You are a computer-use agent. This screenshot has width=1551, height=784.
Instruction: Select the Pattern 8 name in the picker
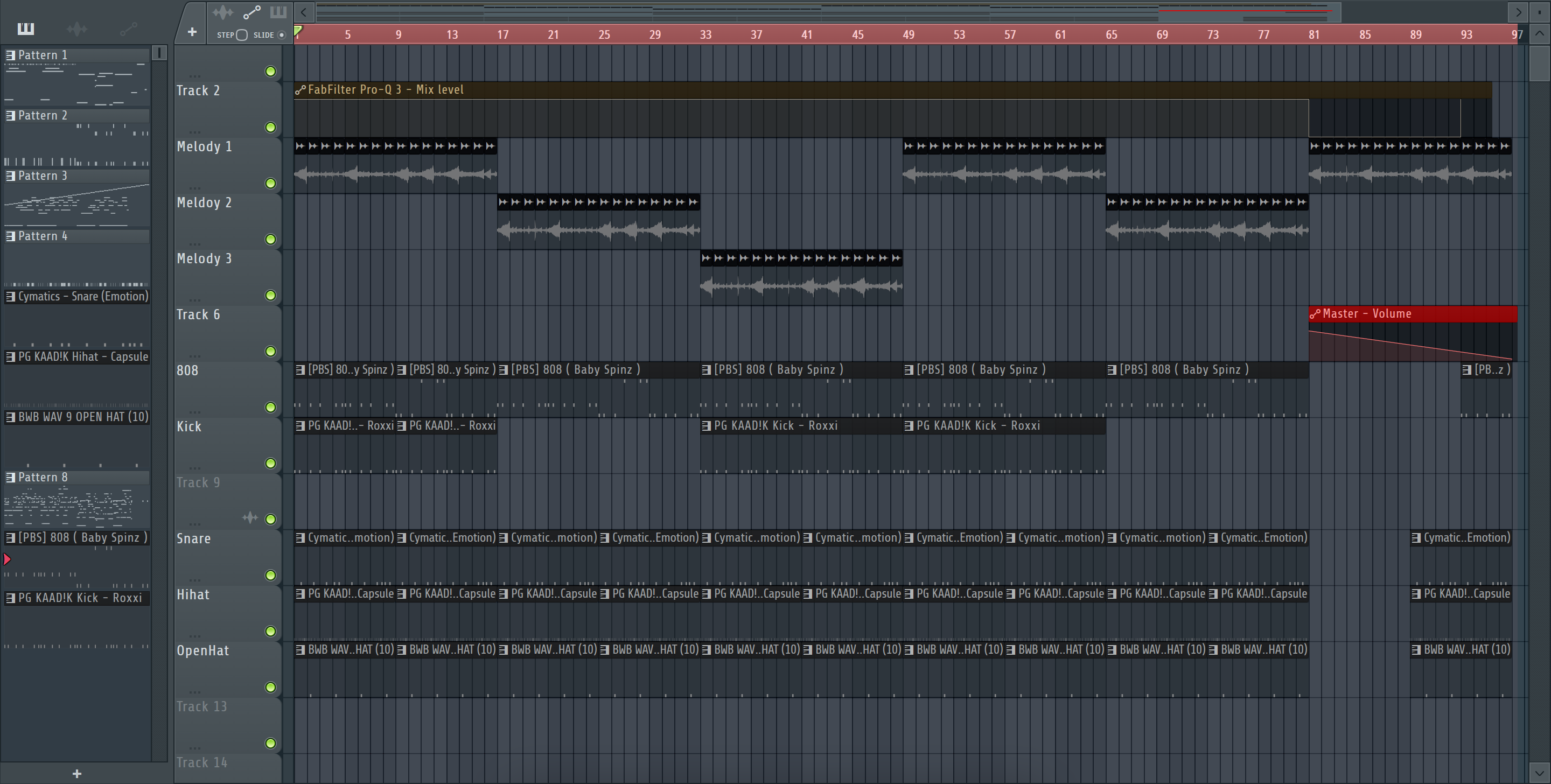[43, 477]
